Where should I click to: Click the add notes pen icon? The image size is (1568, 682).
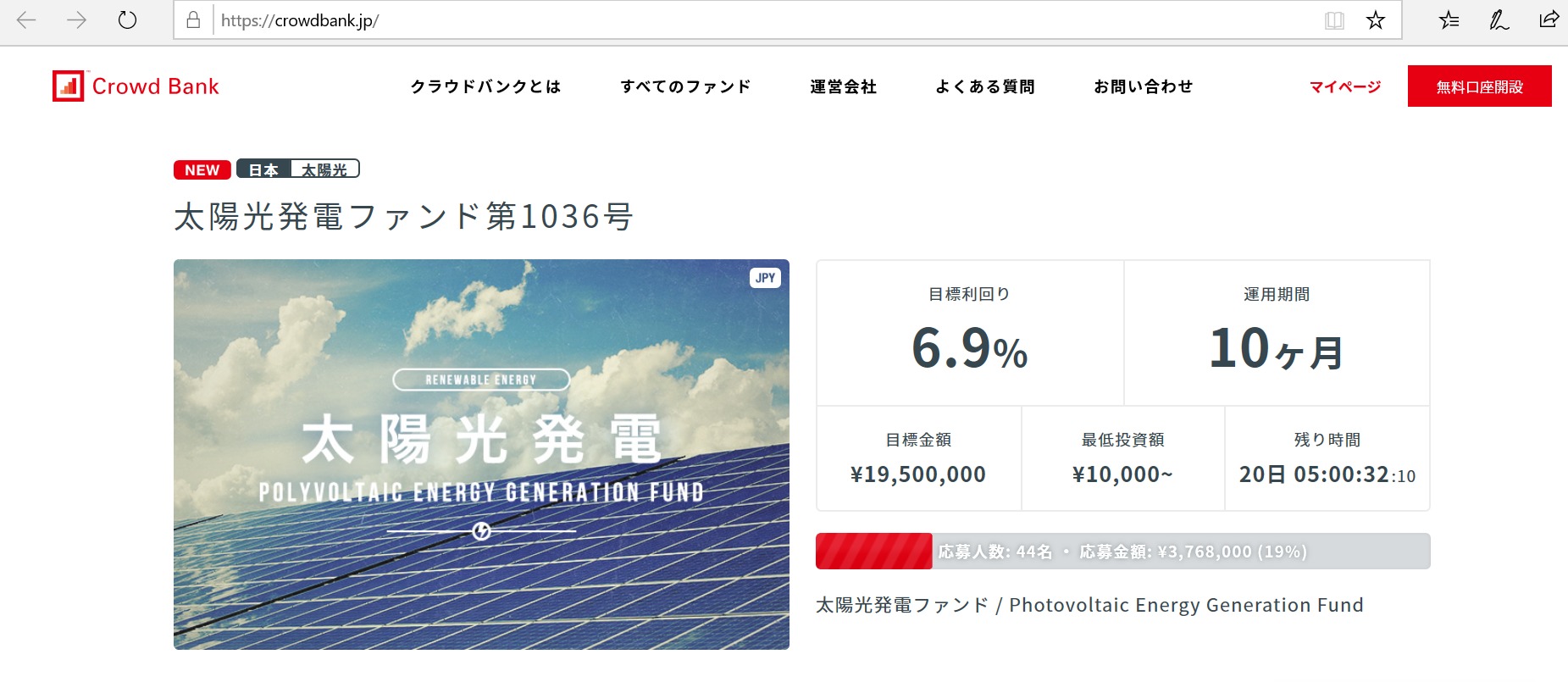tap(1499, 20)
